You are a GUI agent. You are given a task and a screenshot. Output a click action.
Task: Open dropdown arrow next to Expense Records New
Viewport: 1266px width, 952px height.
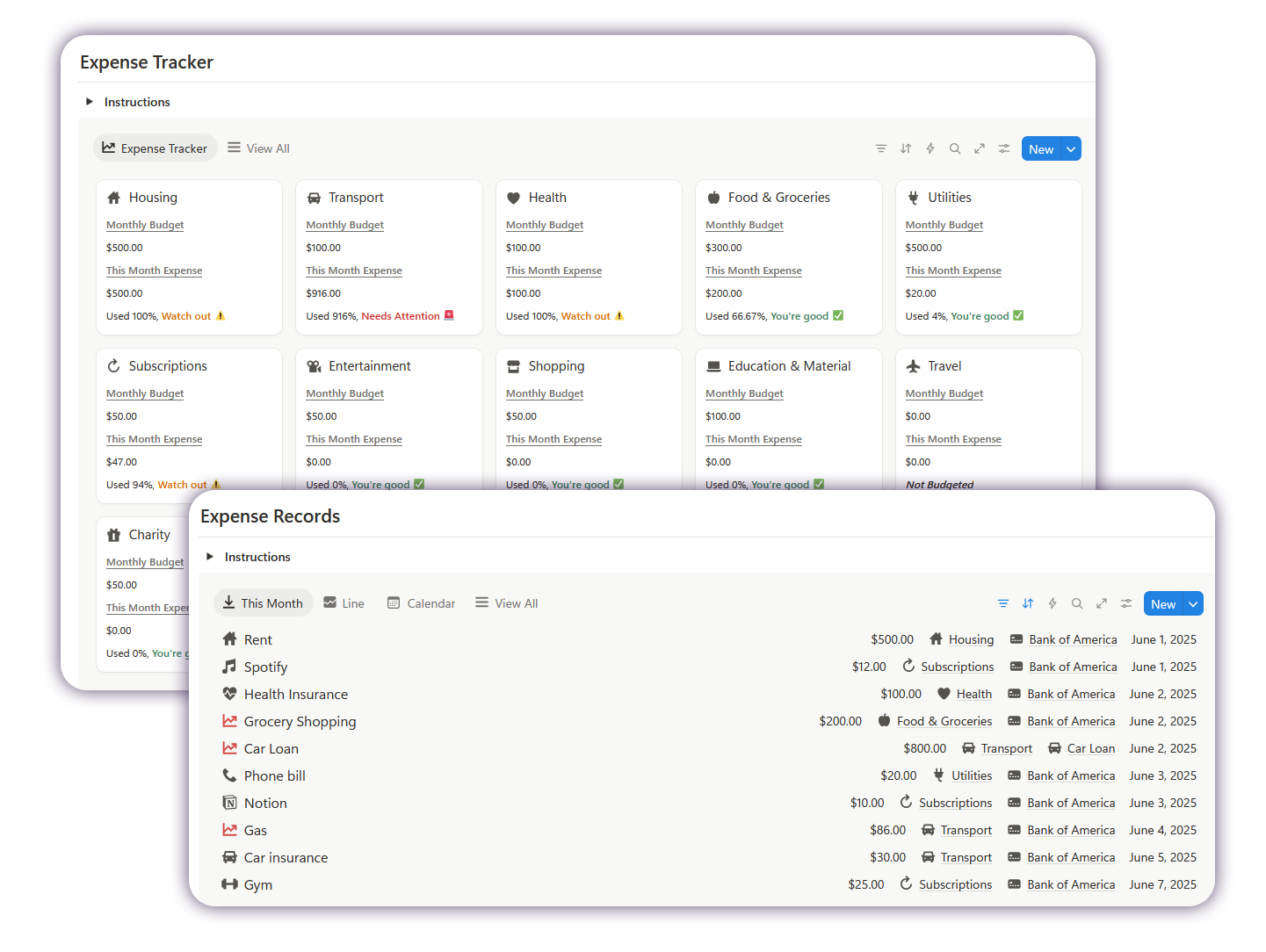(x=1193, y=604)
